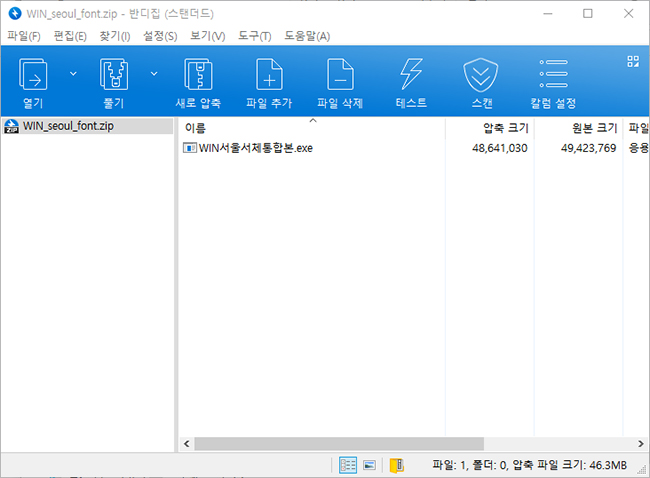This screenshot has width=650, height=478.
Task: Open the 보기(V) menu
Action: 207,36
